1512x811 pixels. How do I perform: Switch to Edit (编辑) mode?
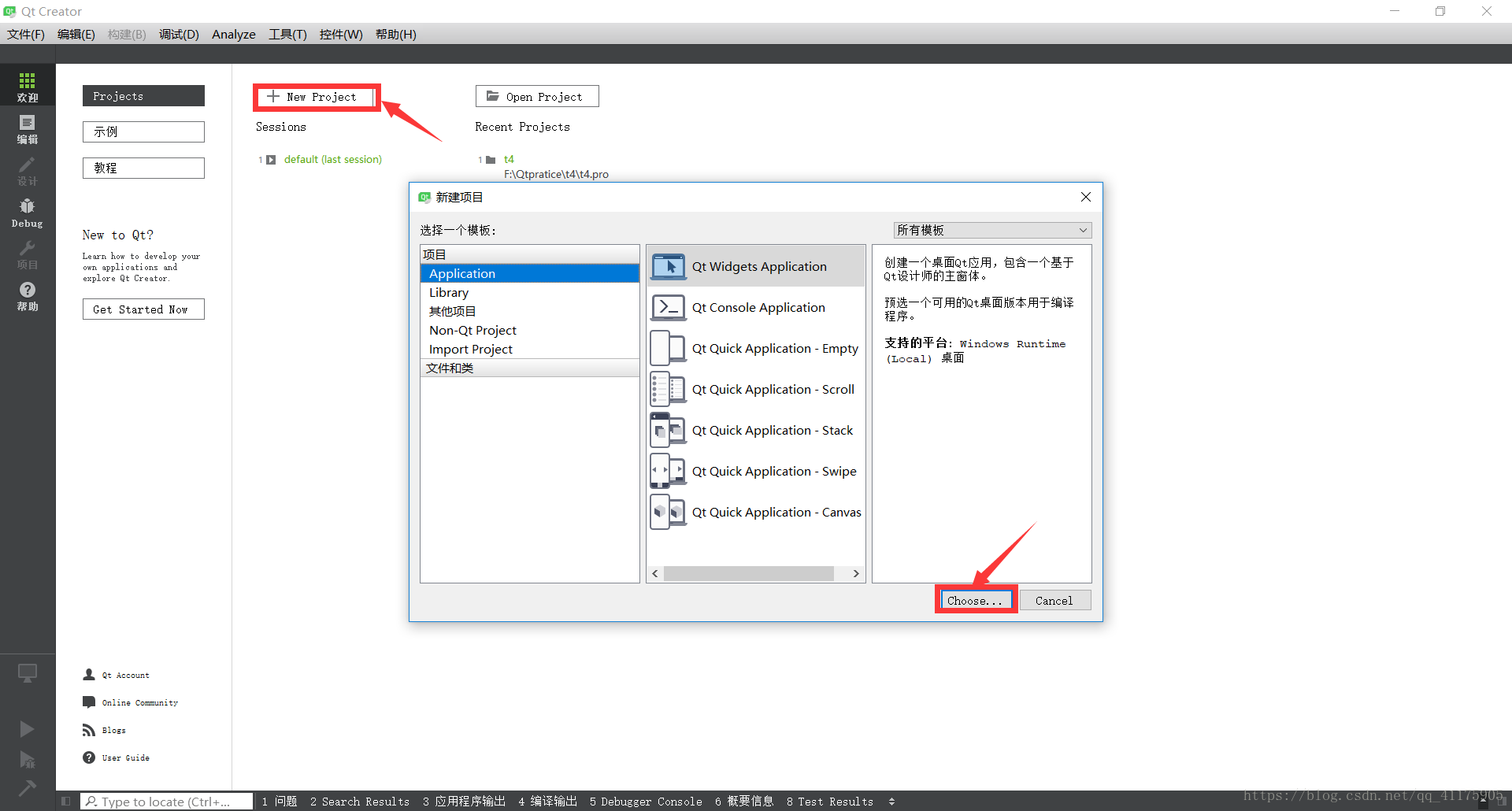(28, 128)
